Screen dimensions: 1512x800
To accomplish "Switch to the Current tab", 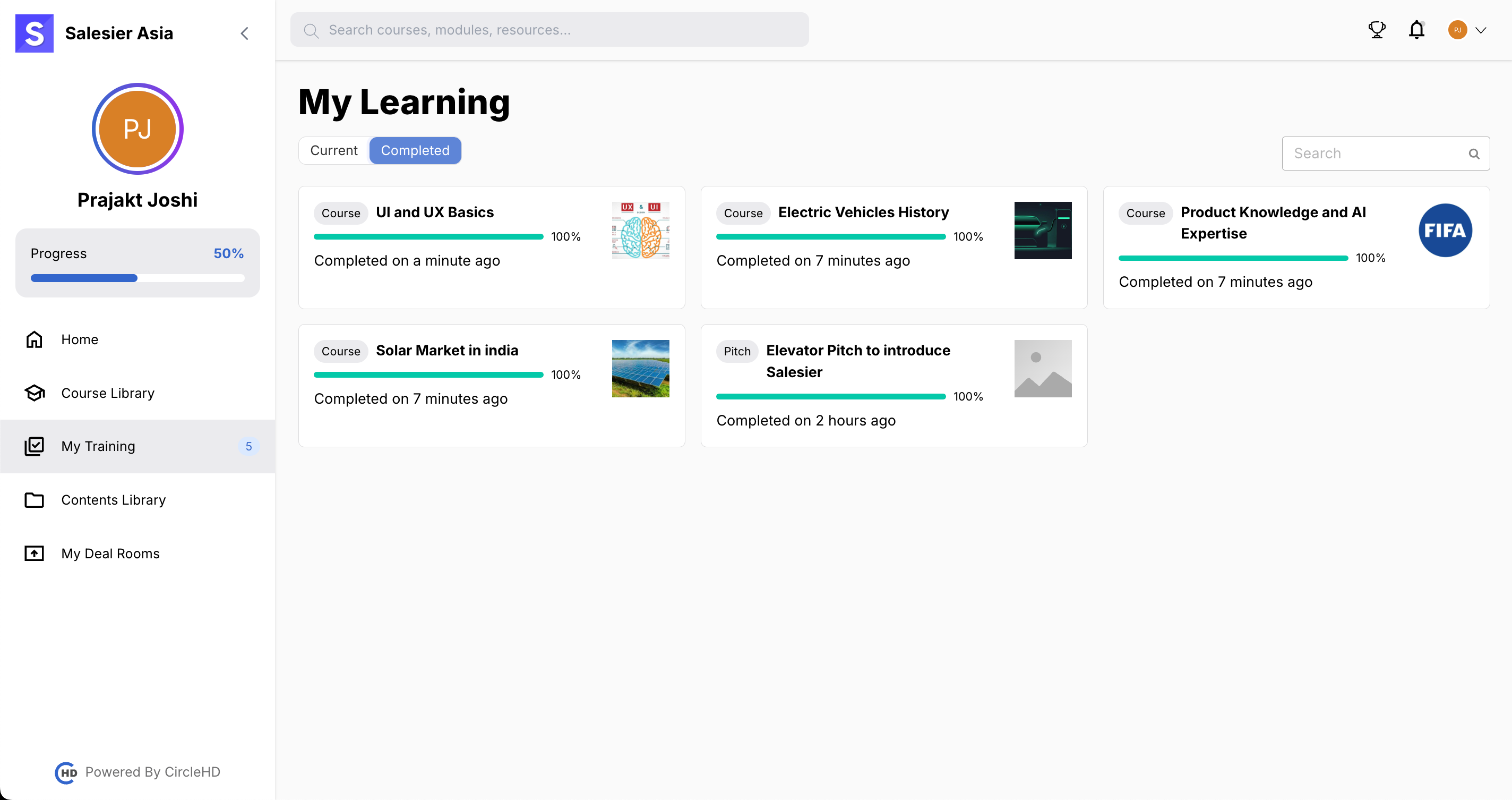I will (333, 150).
